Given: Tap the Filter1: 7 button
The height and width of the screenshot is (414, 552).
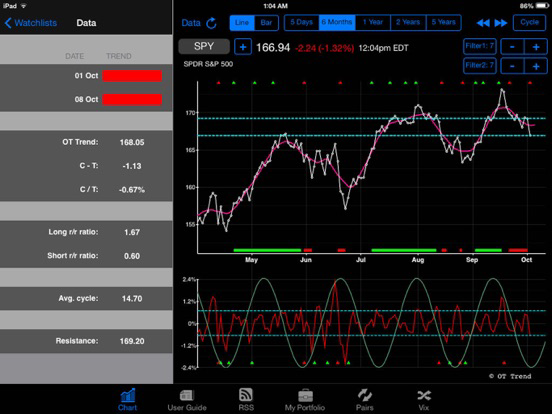Looking at the screenshot, I should coord(479,46).
